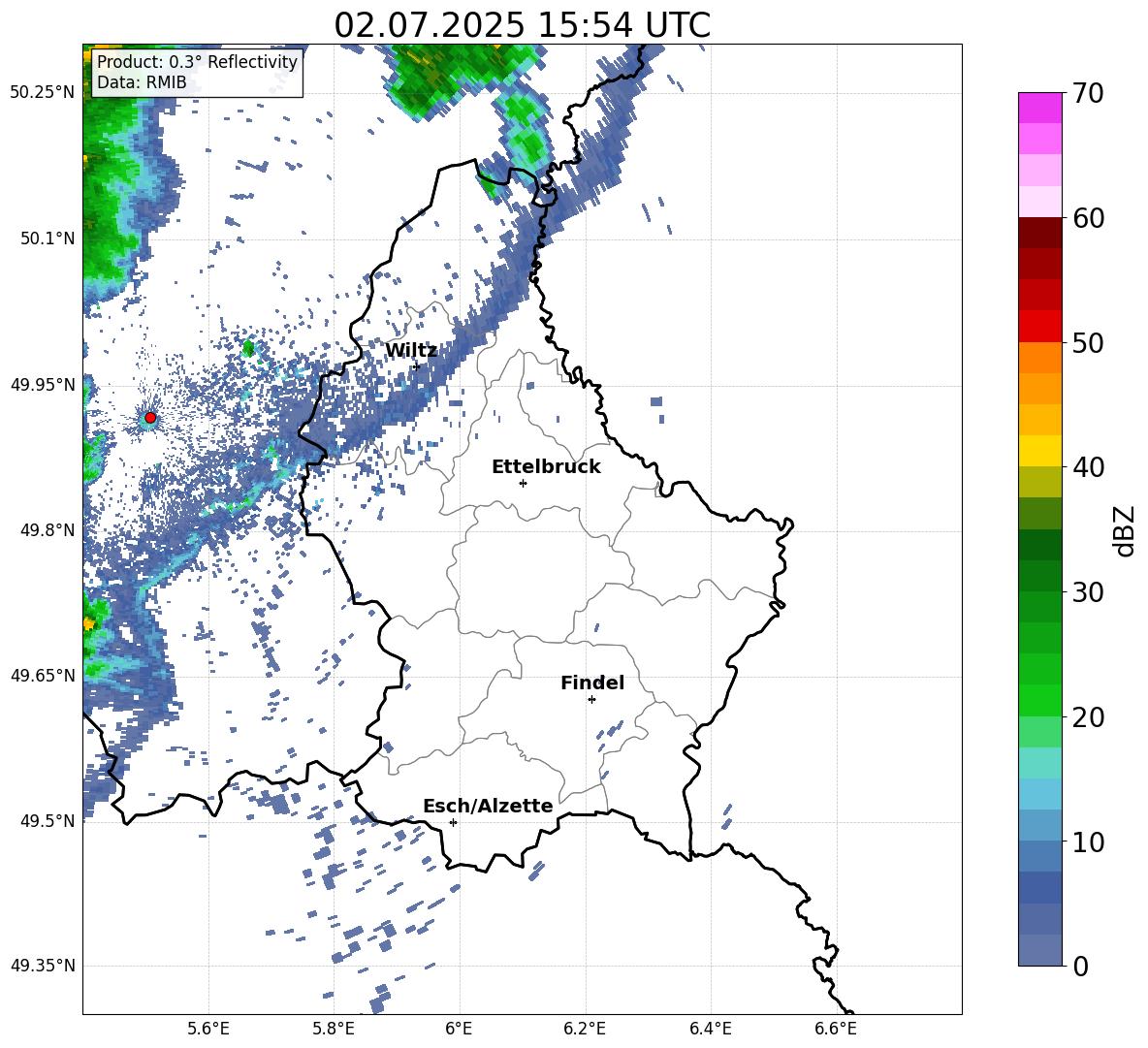
Task: Click the colorbar tick value 60
Action: tap(1087, 218)
